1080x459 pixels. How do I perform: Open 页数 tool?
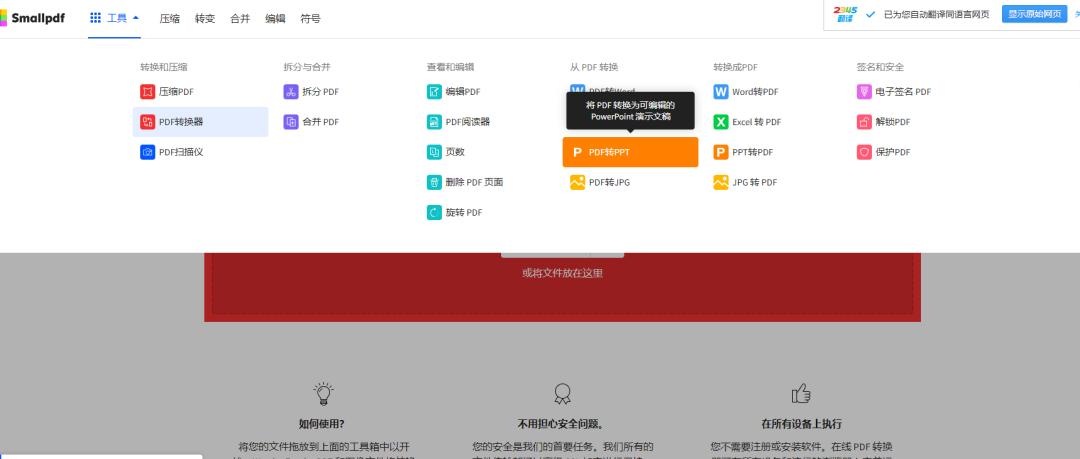455,152
